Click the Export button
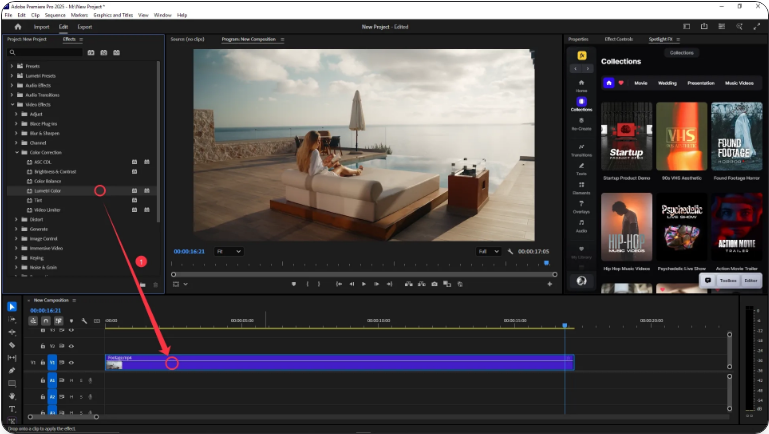 click(85, 27)
